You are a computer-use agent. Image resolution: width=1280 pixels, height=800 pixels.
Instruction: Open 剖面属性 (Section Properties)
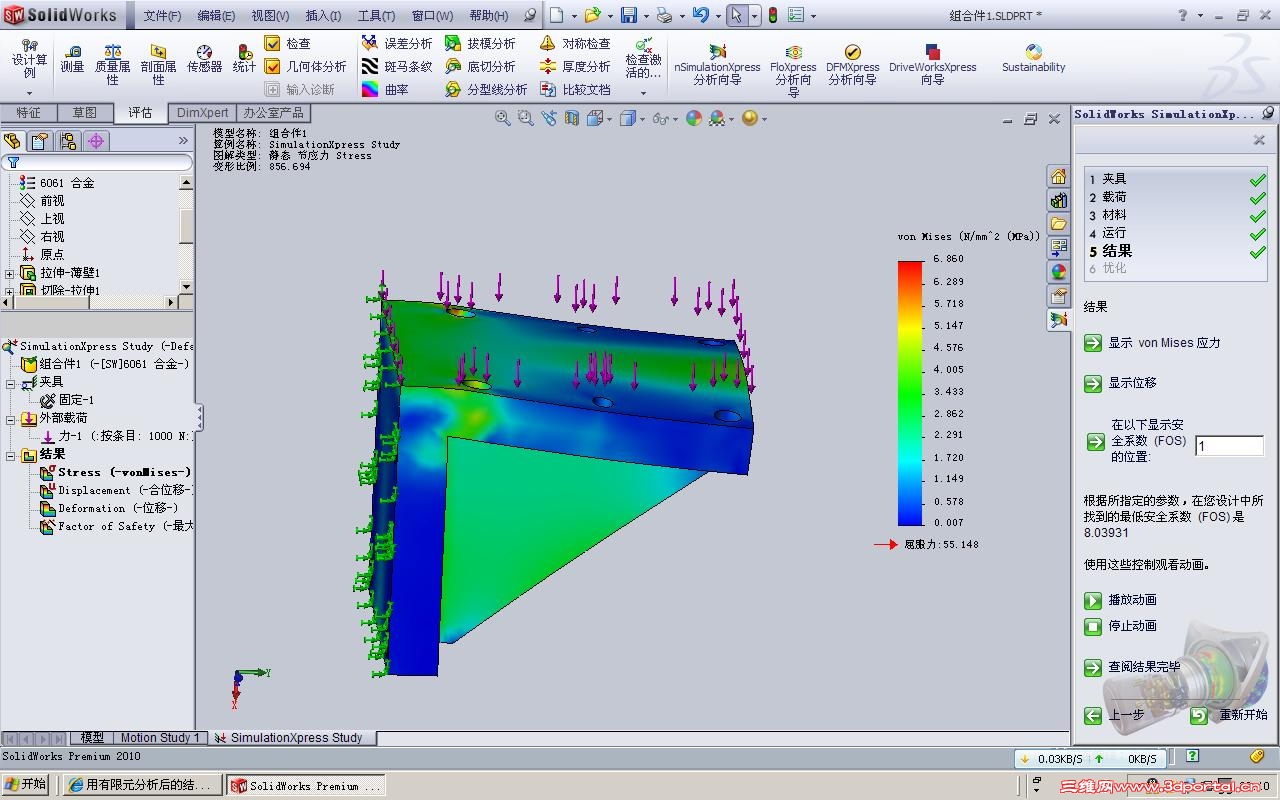(158, 64)
